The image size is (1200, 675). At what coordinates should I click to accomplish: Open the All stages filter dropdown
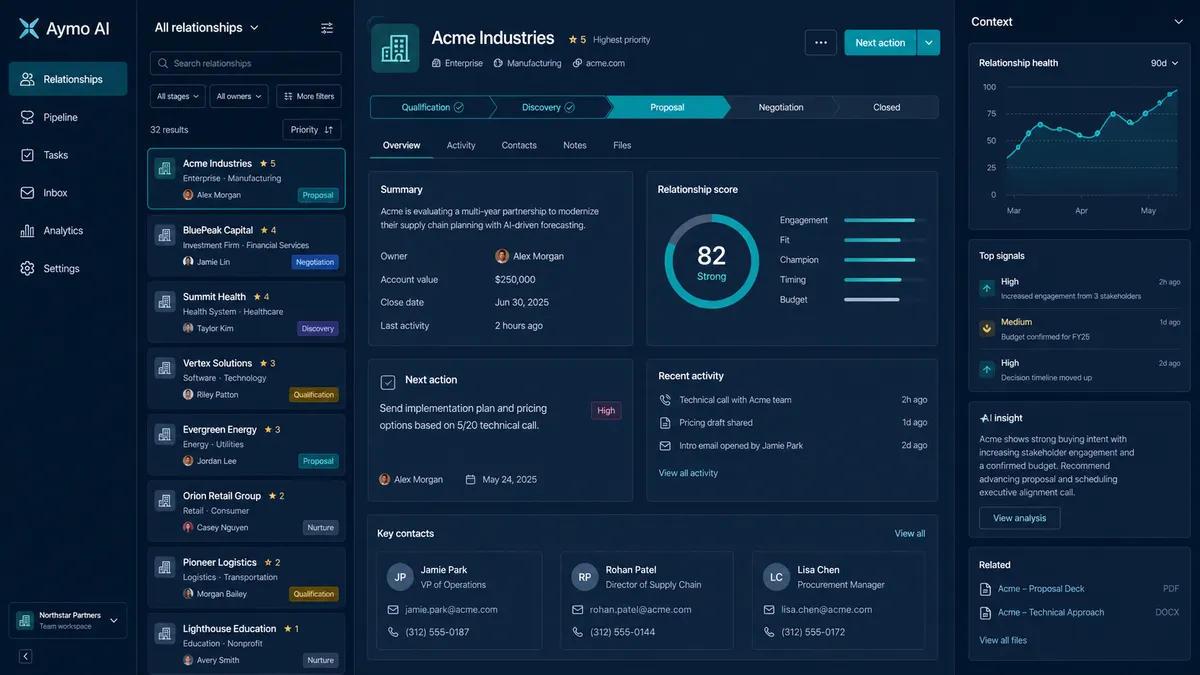point(177,97)
